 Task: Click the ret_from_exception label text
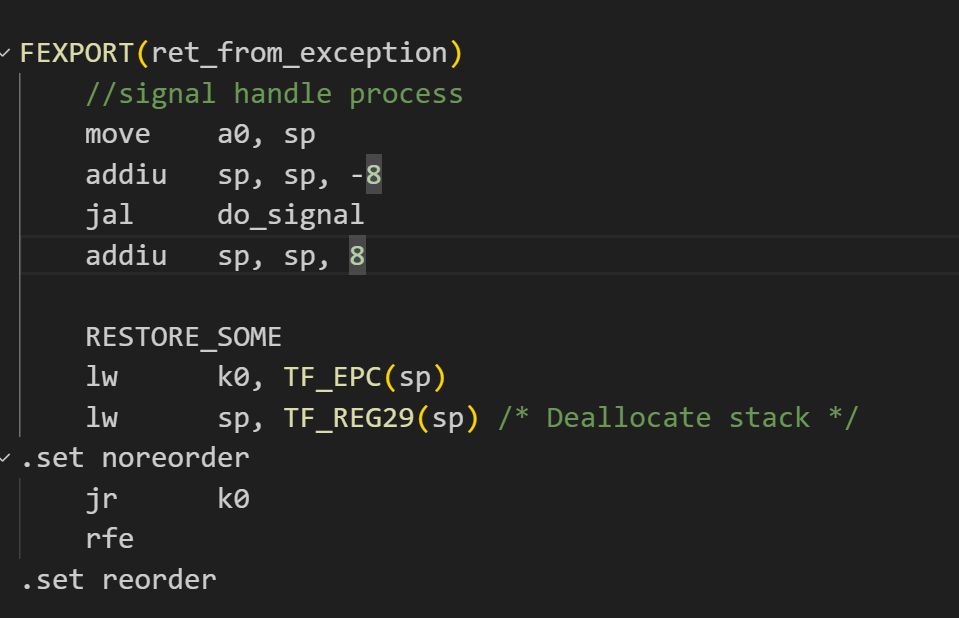coord(300,53)
